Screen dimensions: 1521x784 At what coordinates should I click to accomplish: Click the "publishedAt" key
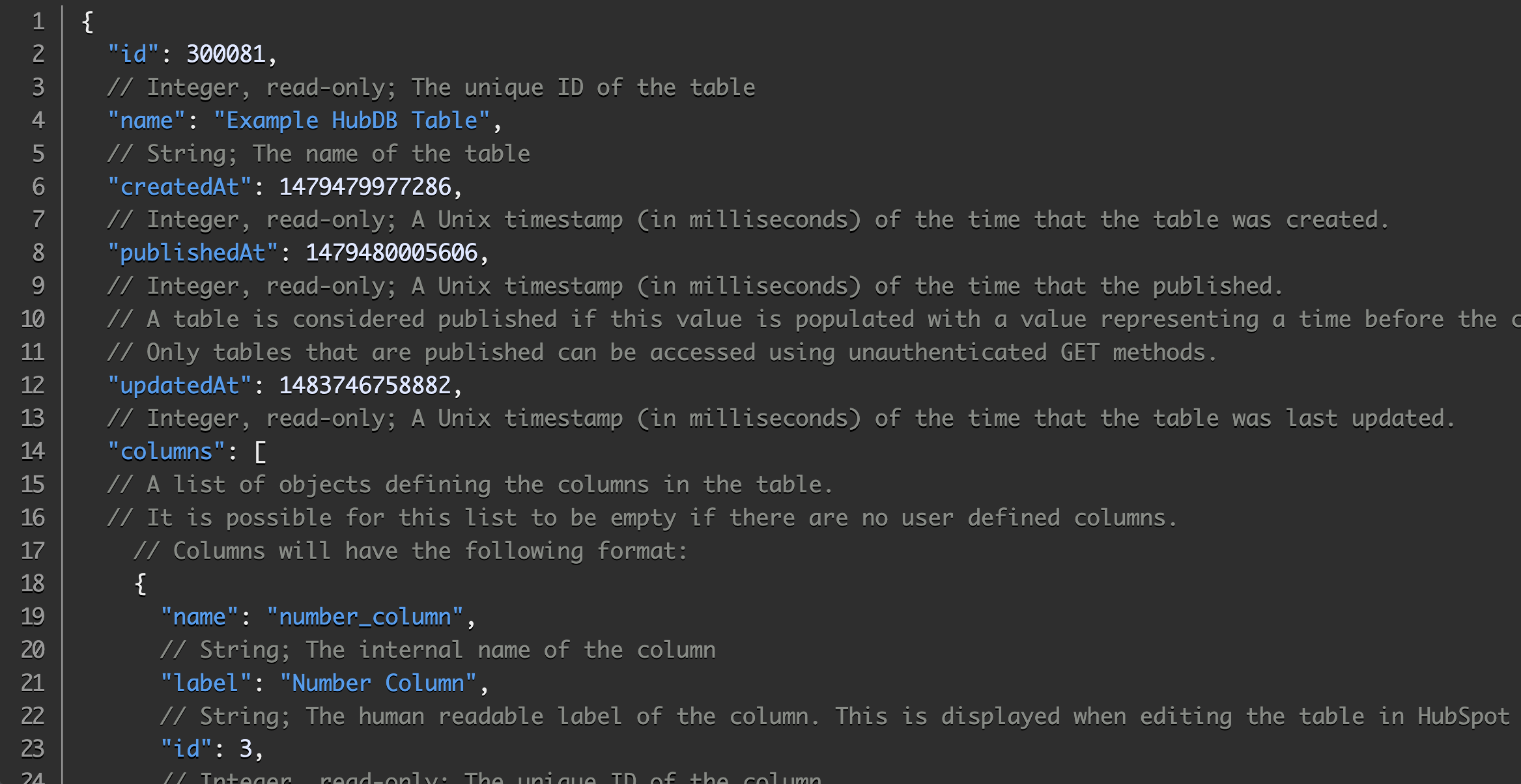[193, 253]
